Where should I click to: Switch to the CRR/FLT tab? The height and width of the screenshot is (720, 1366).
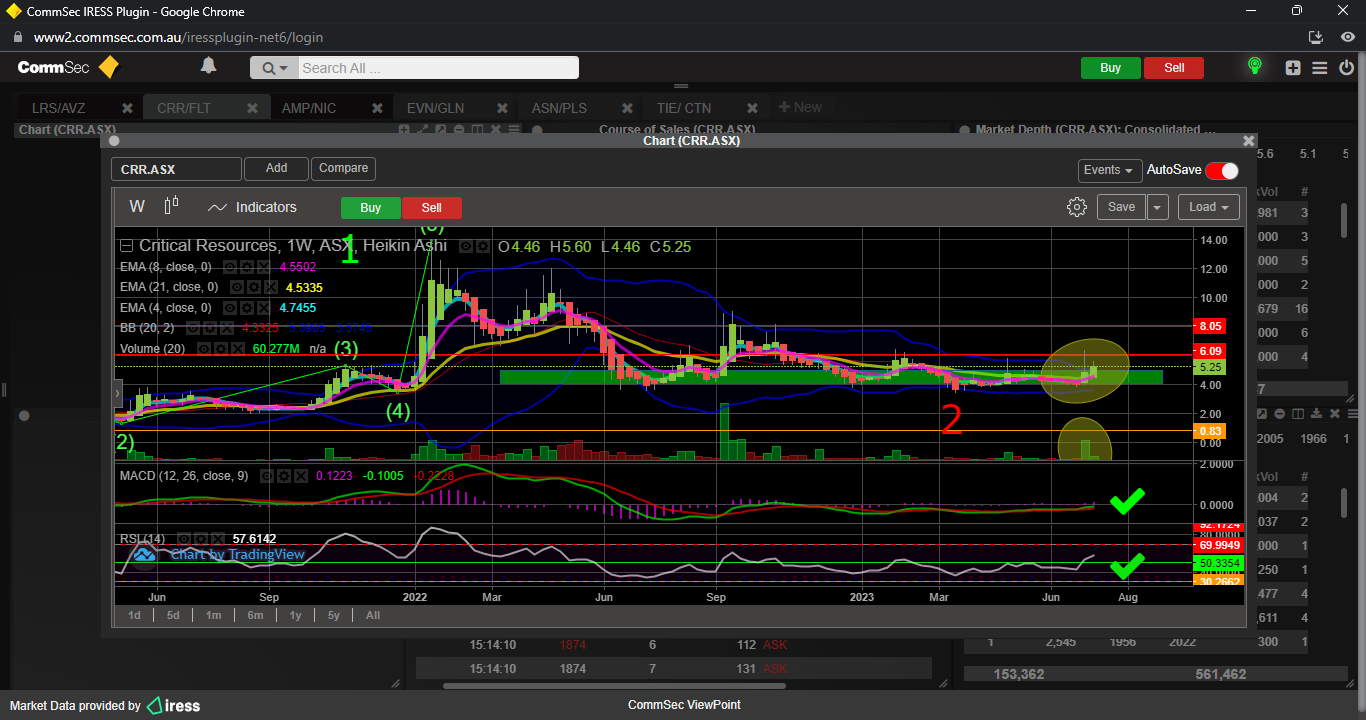pyautogui.click(x=184, y=108)
